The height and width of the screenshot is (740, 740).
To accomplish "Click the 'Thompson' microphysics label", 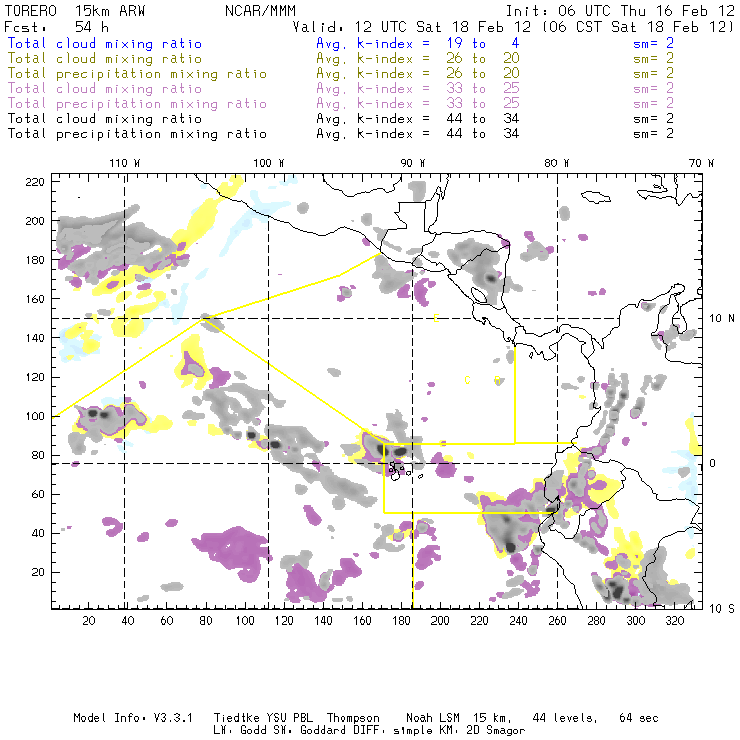I will (x=353, y=718).
